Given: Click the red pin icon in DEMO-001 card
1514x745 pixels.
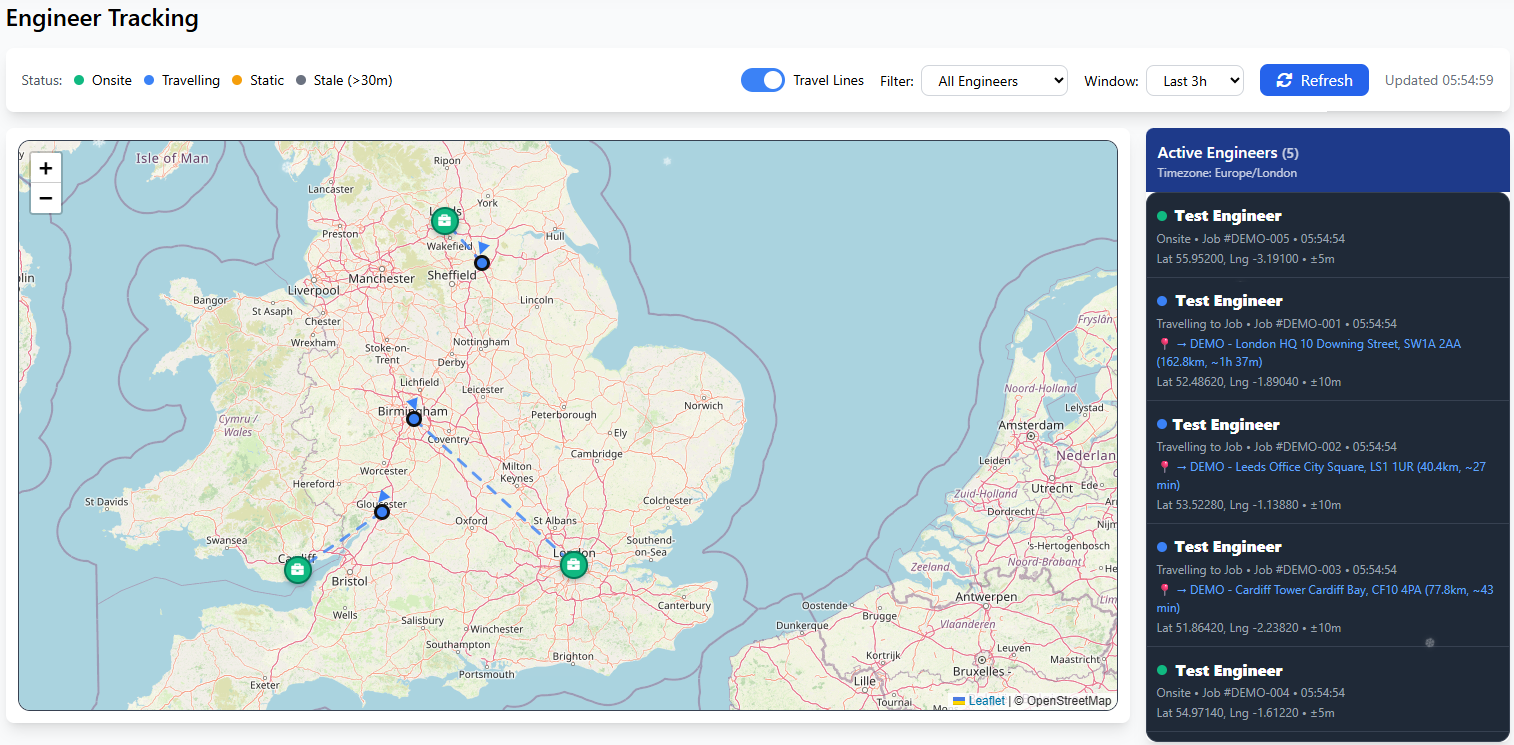Looking at the screenshot, I should [1163, 344].
